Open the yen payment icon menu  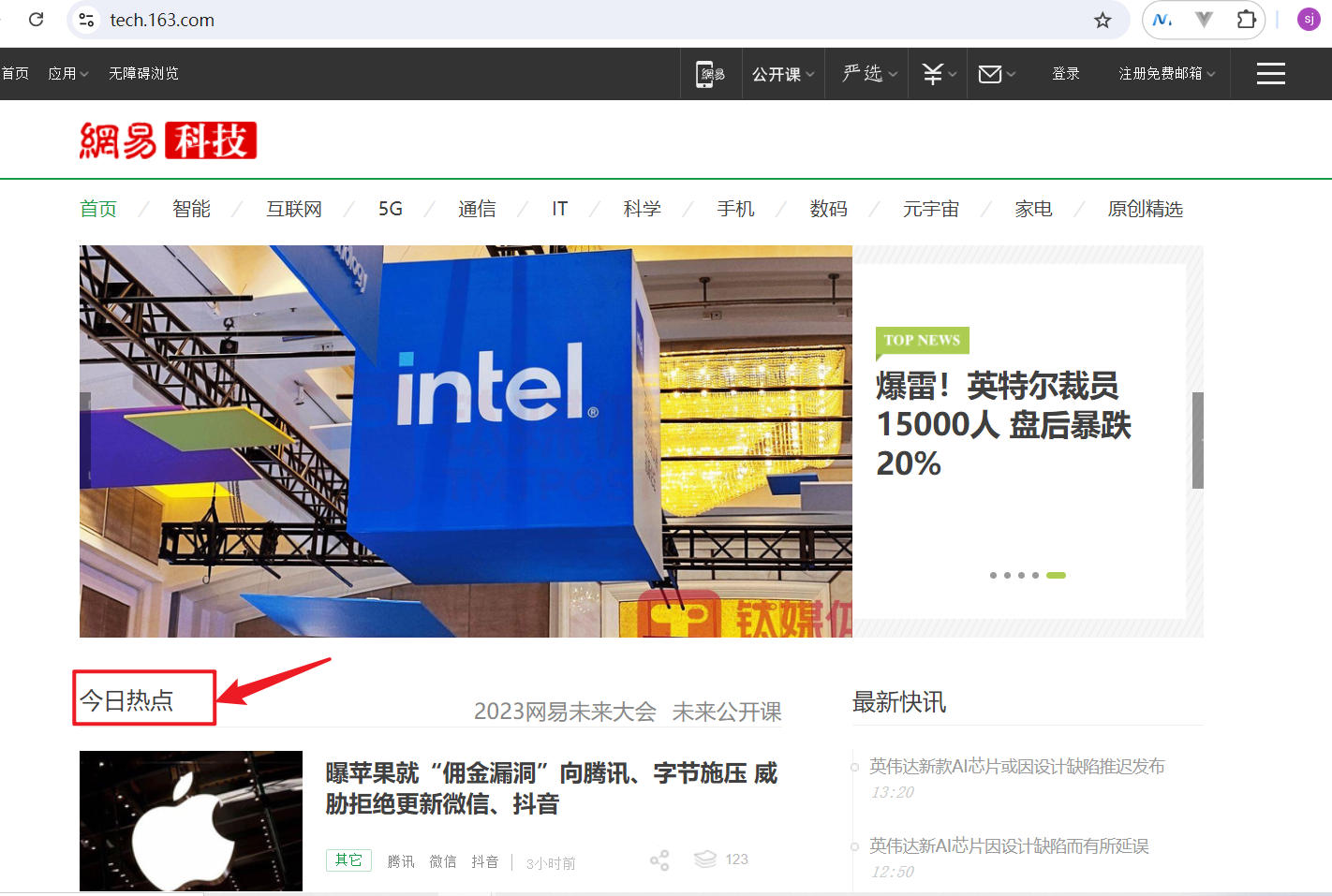click(x=939, y=74)
